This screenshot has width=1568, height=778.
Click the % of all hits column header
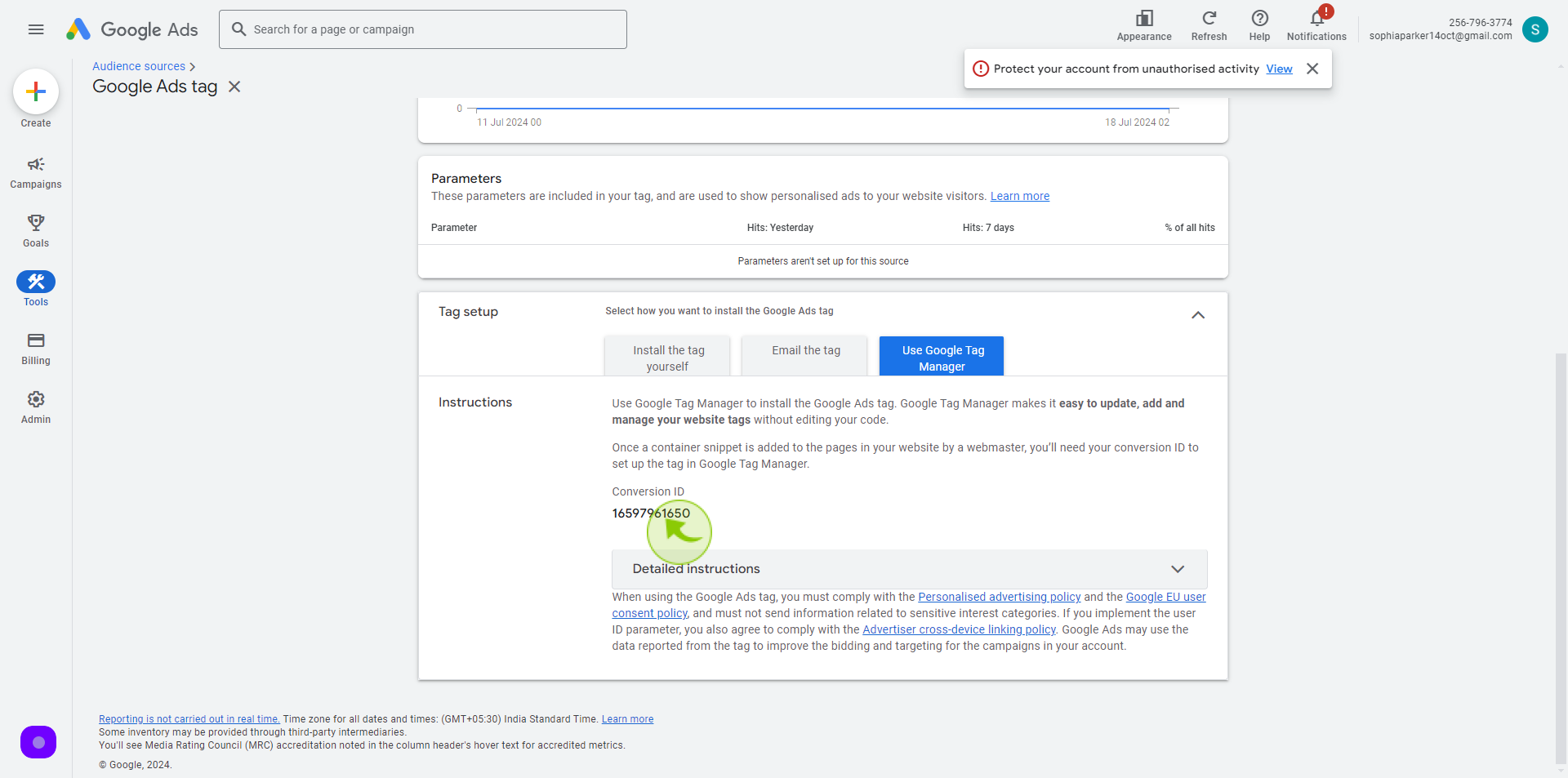click(x=1190, y=228)
